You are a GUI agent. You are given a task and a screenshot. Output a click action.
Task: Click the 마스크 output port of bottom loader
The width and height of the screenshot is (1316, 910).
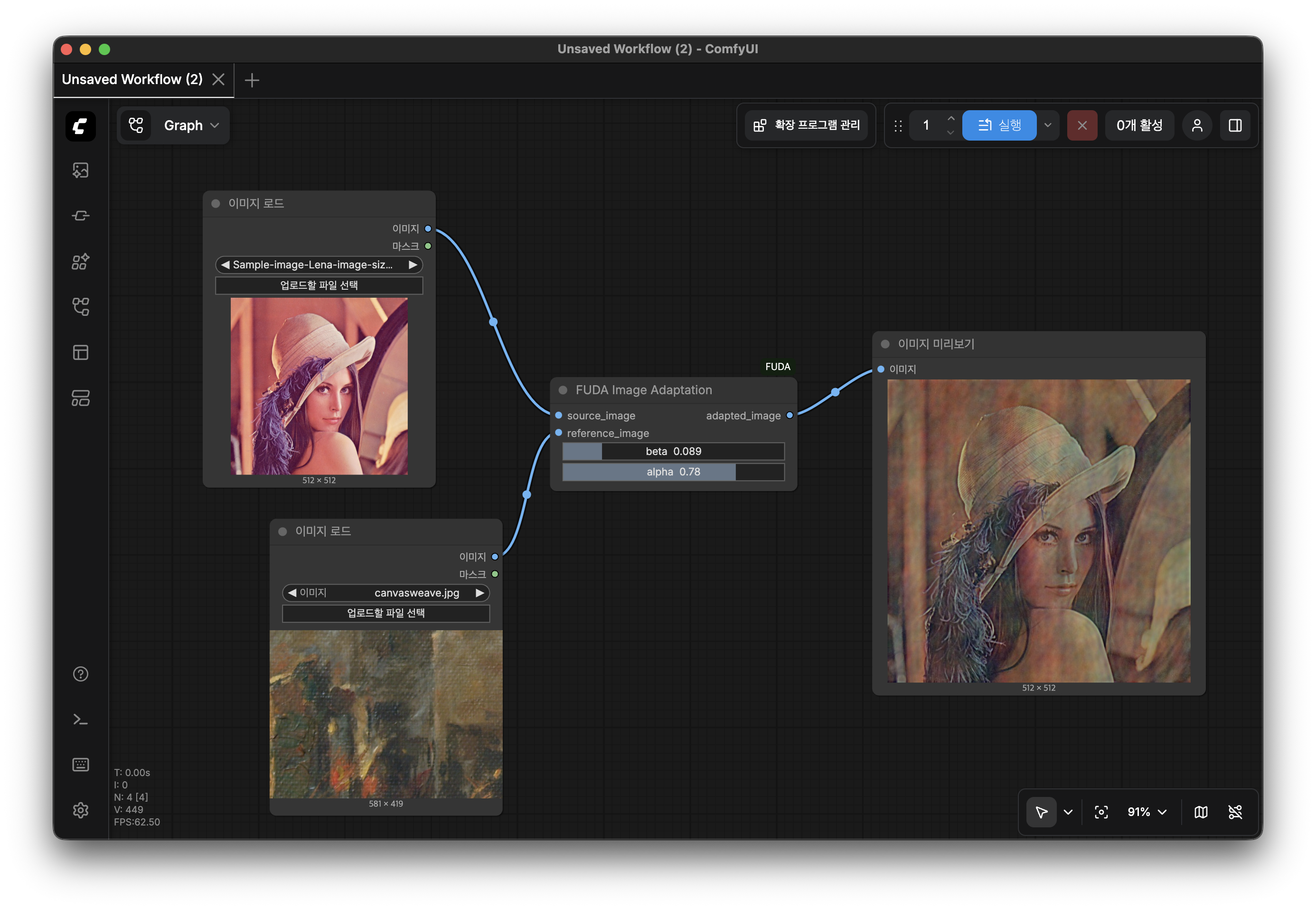pos(495,574)
